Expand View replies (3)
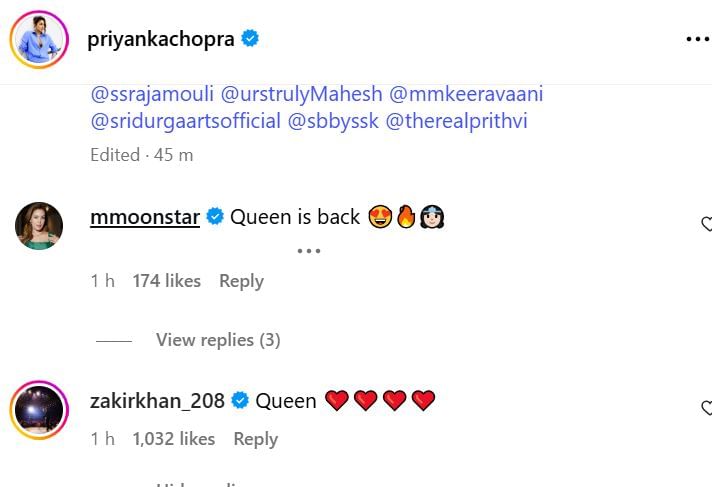Viewport: 712px width, 487px height. 218,340
